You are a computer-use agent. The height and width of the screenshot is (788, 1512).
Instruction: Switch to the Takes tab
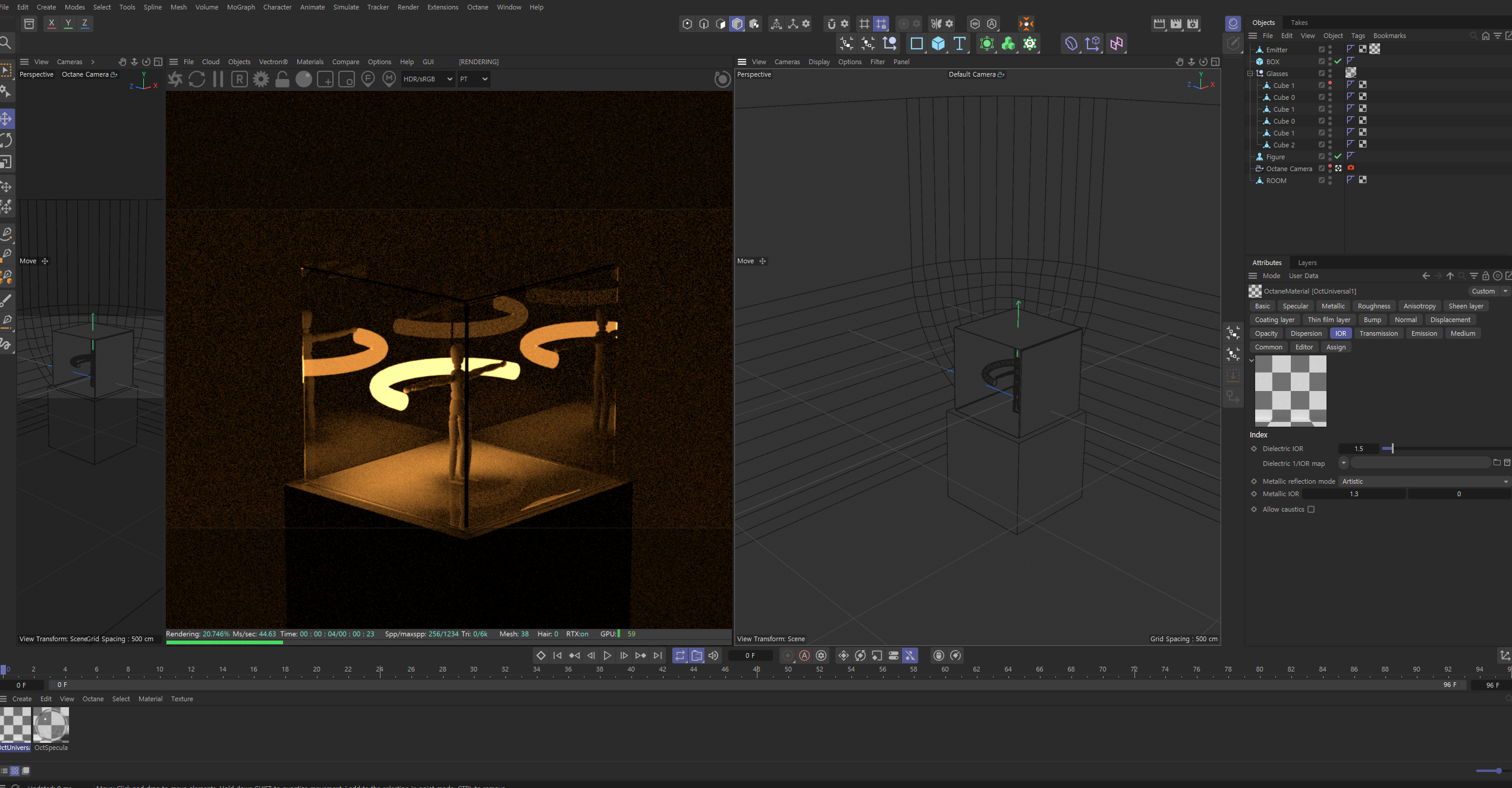tap(1299, 23)
